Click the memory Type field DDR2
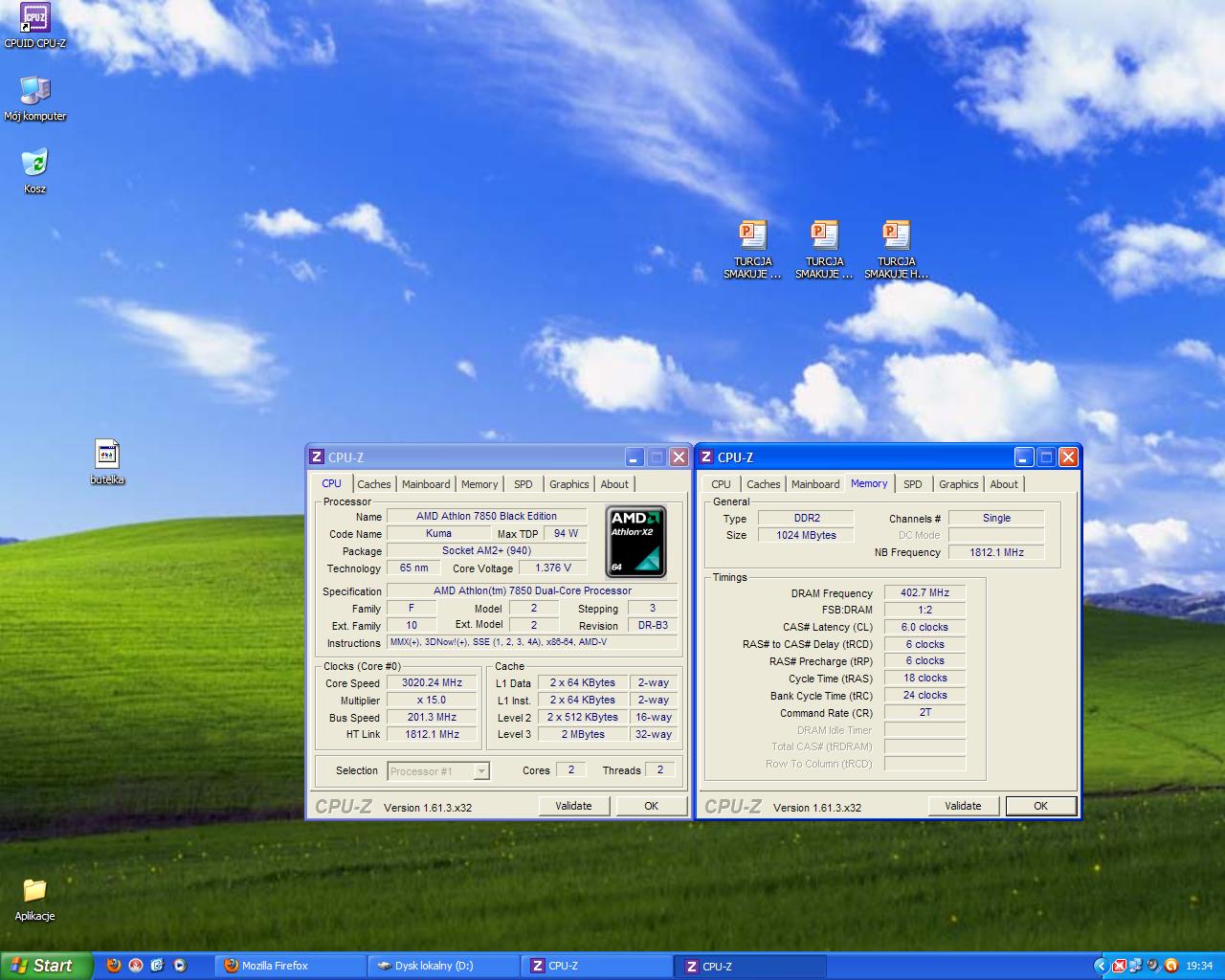The width and height of the screenshot is (1225, 980). pyautogui.click(x=806, y=518)
